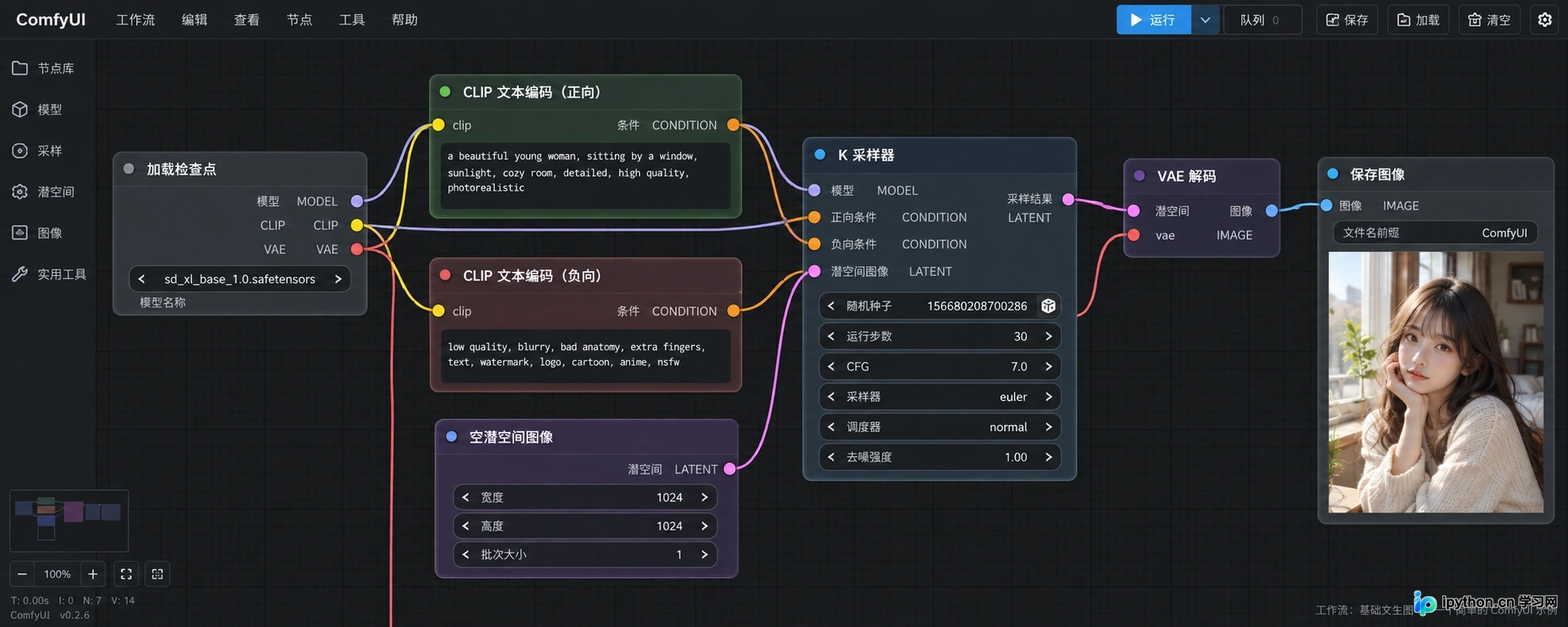
Task: Open the 采样 sidebar section
Action: coord(38,150)
